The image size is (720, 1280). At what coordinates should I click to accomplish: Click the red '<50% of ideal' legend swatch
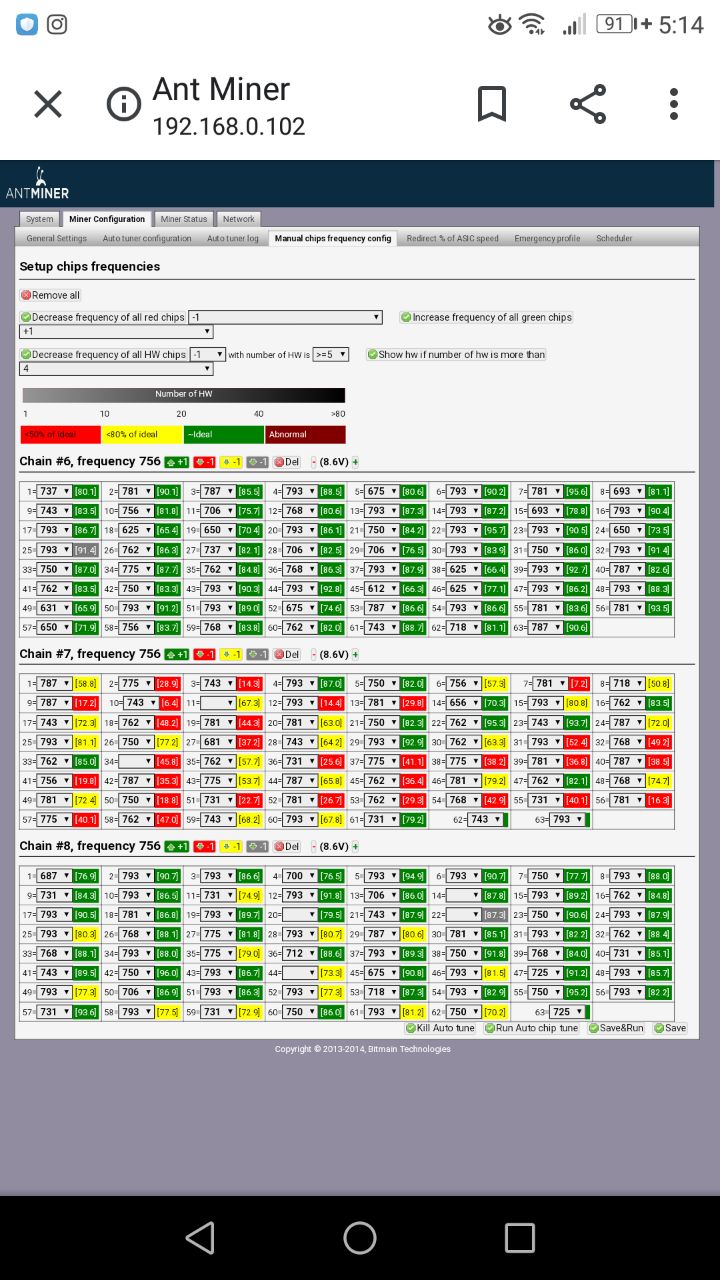61,434
